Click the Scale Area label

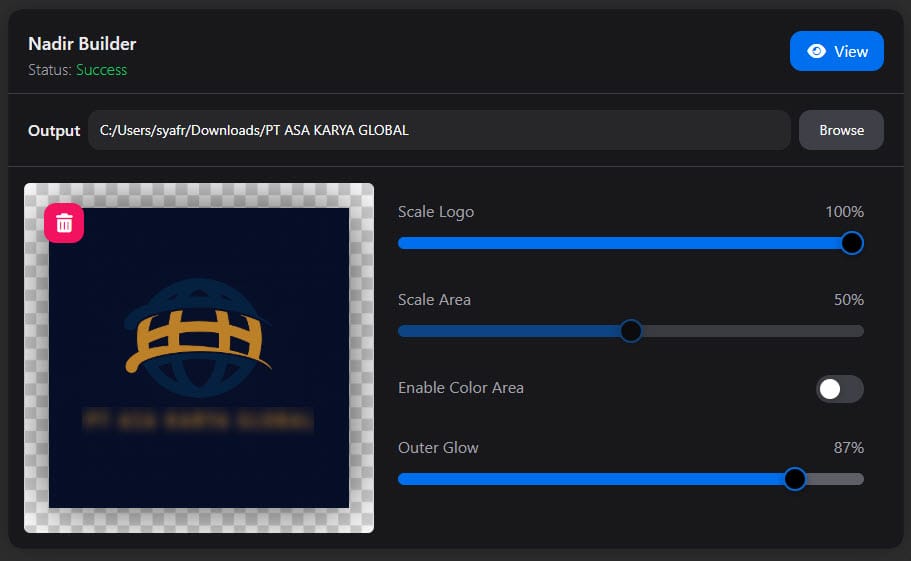434,300
